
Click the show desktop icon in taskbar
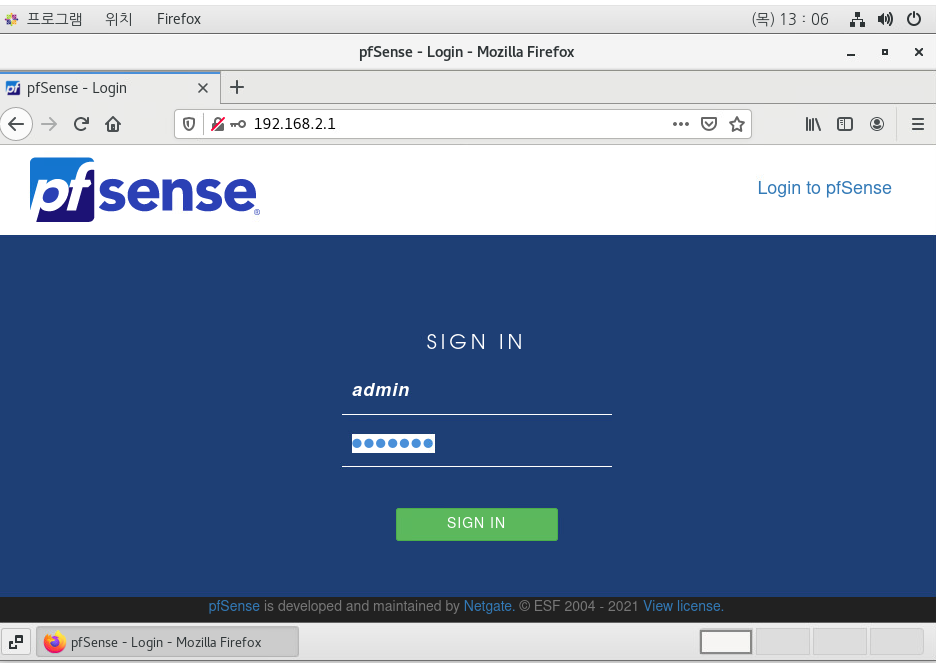16,642
